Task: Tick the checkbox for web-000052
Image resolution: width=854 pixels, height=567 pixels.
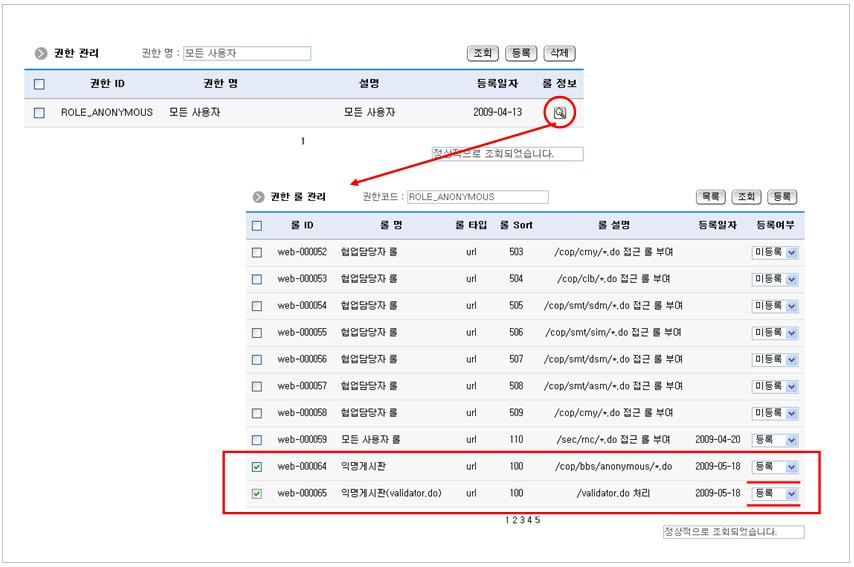Action: tap(257, 252)
